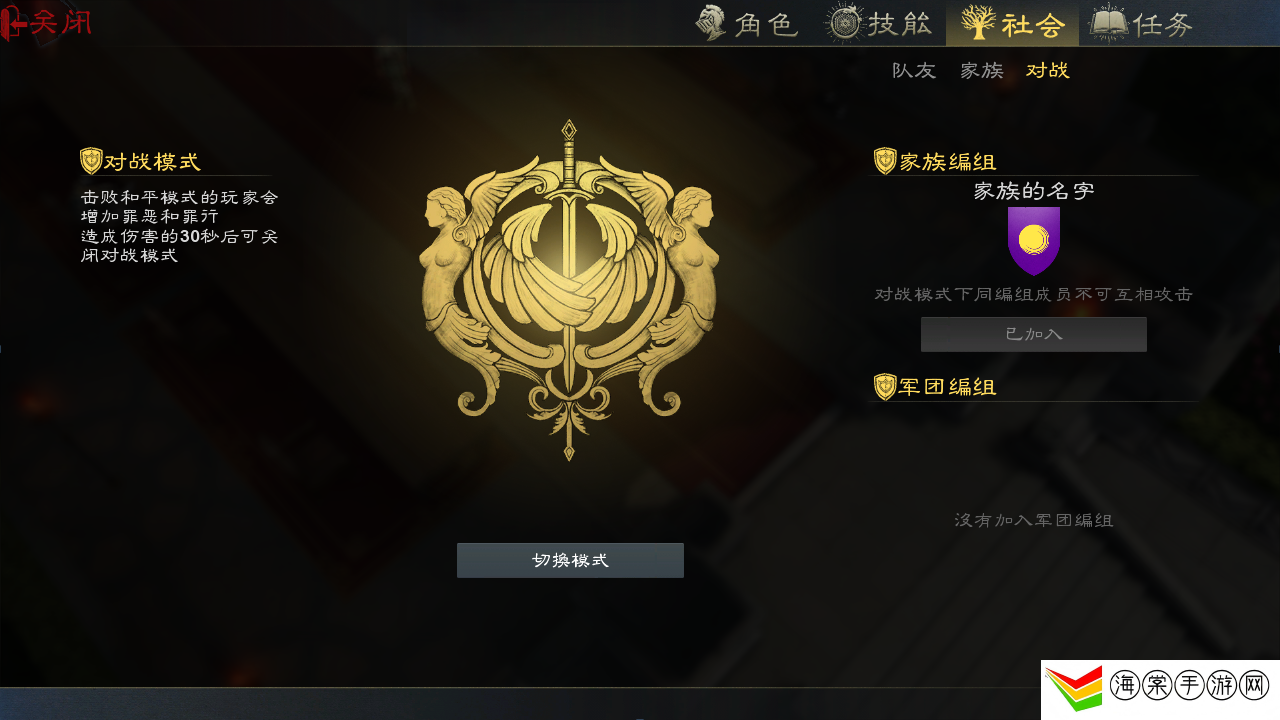The image size is (1280, 720).
Task: Click the shield icon beside 家族编组
Action: click(x=885, y=161)
